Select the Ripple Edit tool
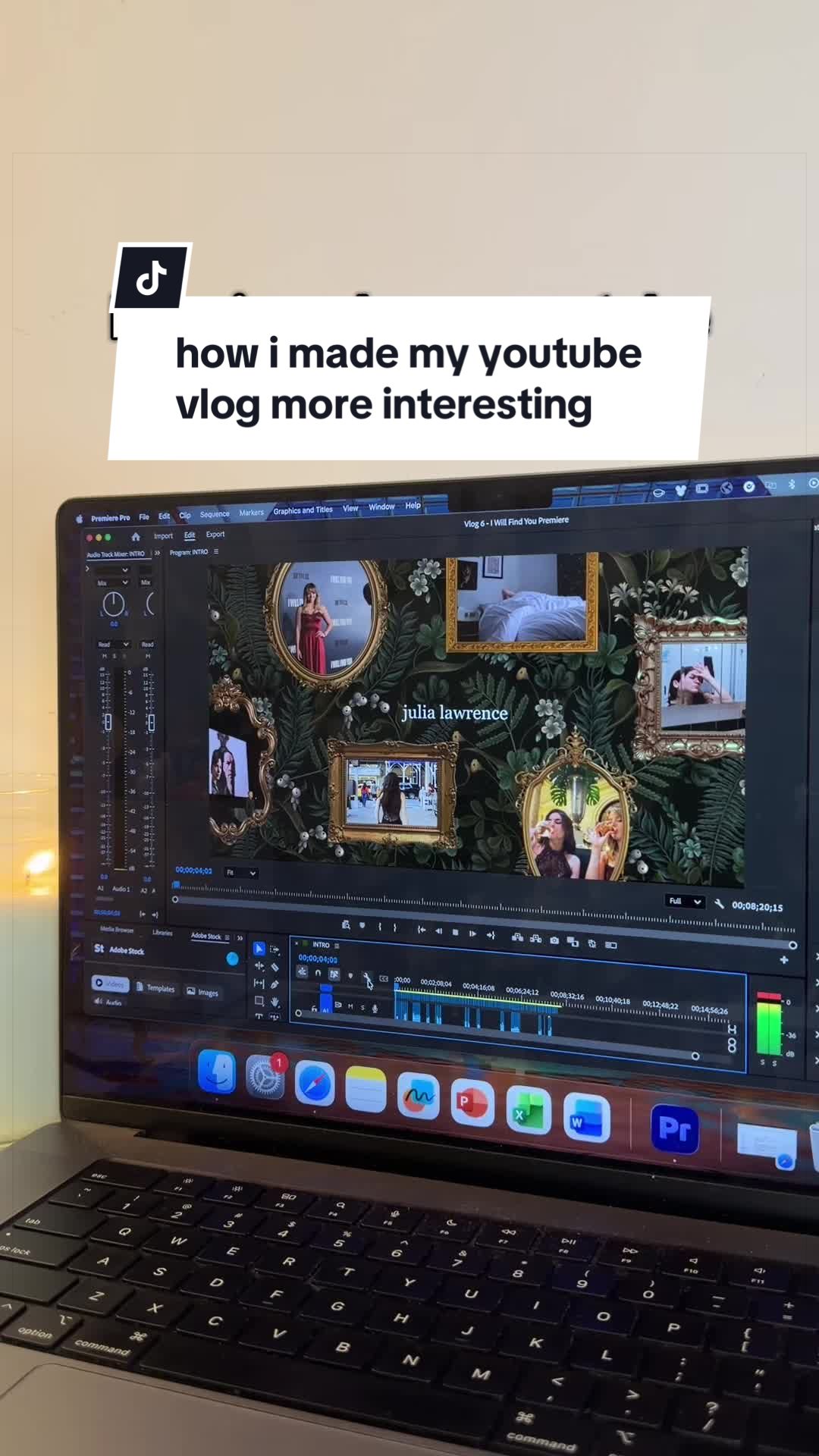Viewport: 819px width, 1456px height. click(259, 966)
